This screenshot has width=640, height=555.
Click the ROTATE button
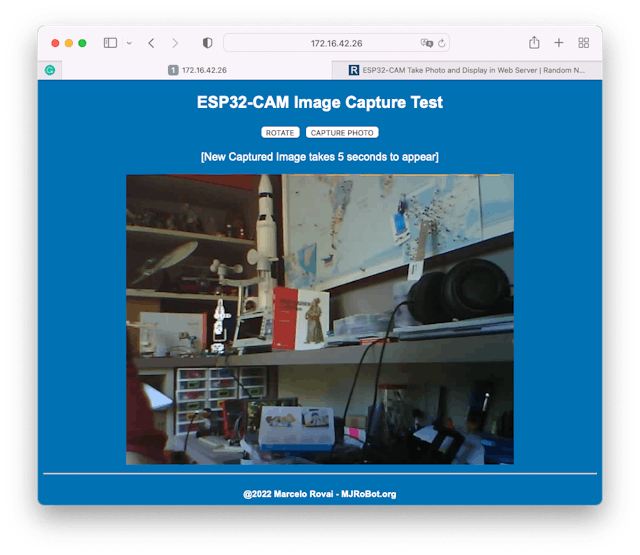point(280,133)
